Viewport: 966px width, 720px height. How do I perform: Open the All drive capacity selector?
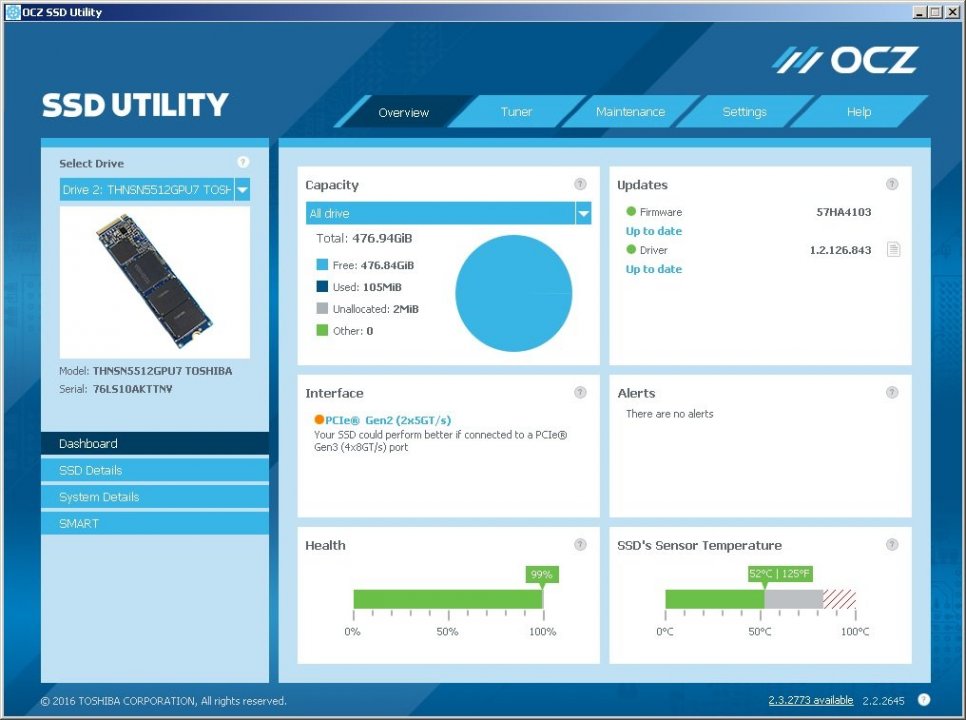448,213
